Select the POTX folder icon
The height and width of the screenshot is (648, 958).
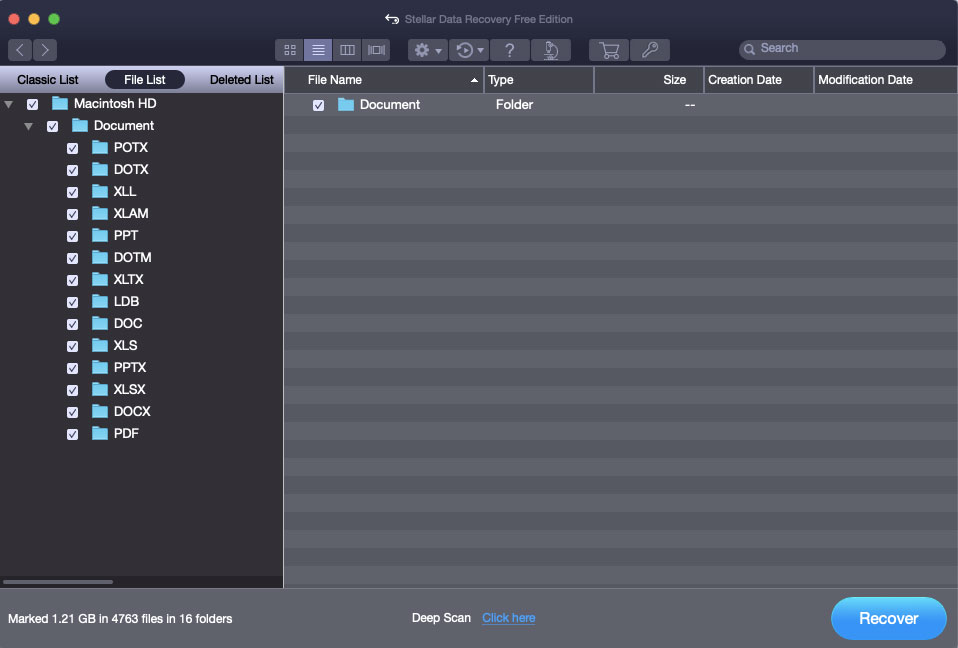tap(100, 147)
